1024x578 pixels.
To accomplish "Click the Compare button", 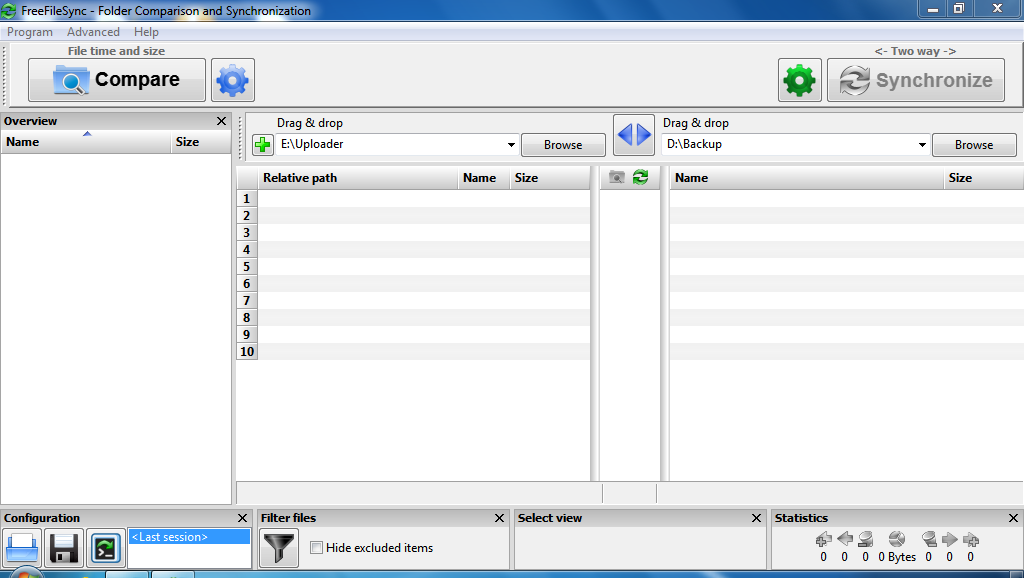I will pos(117,80).
